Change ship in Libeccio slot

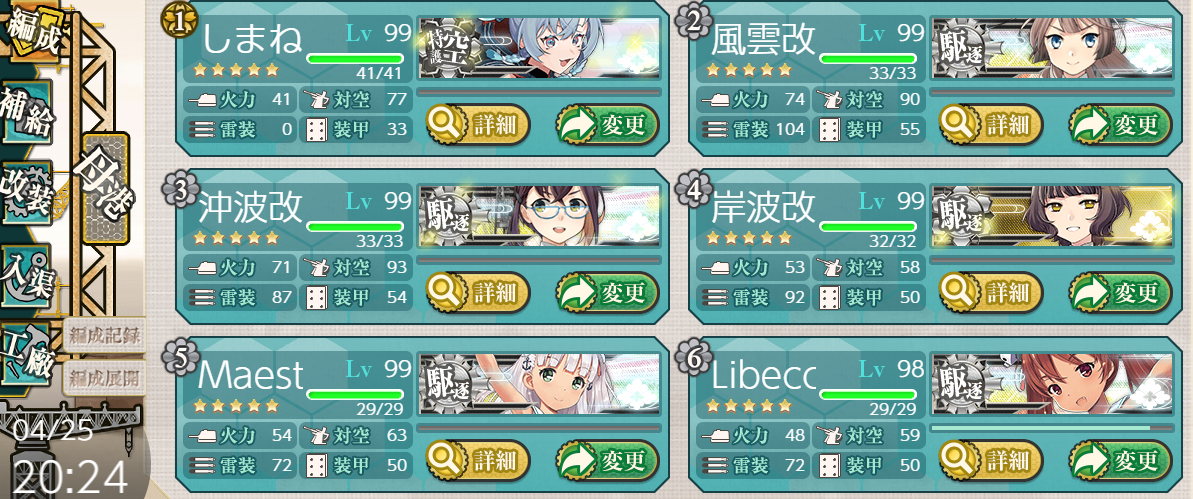[x=1121, y=460]
